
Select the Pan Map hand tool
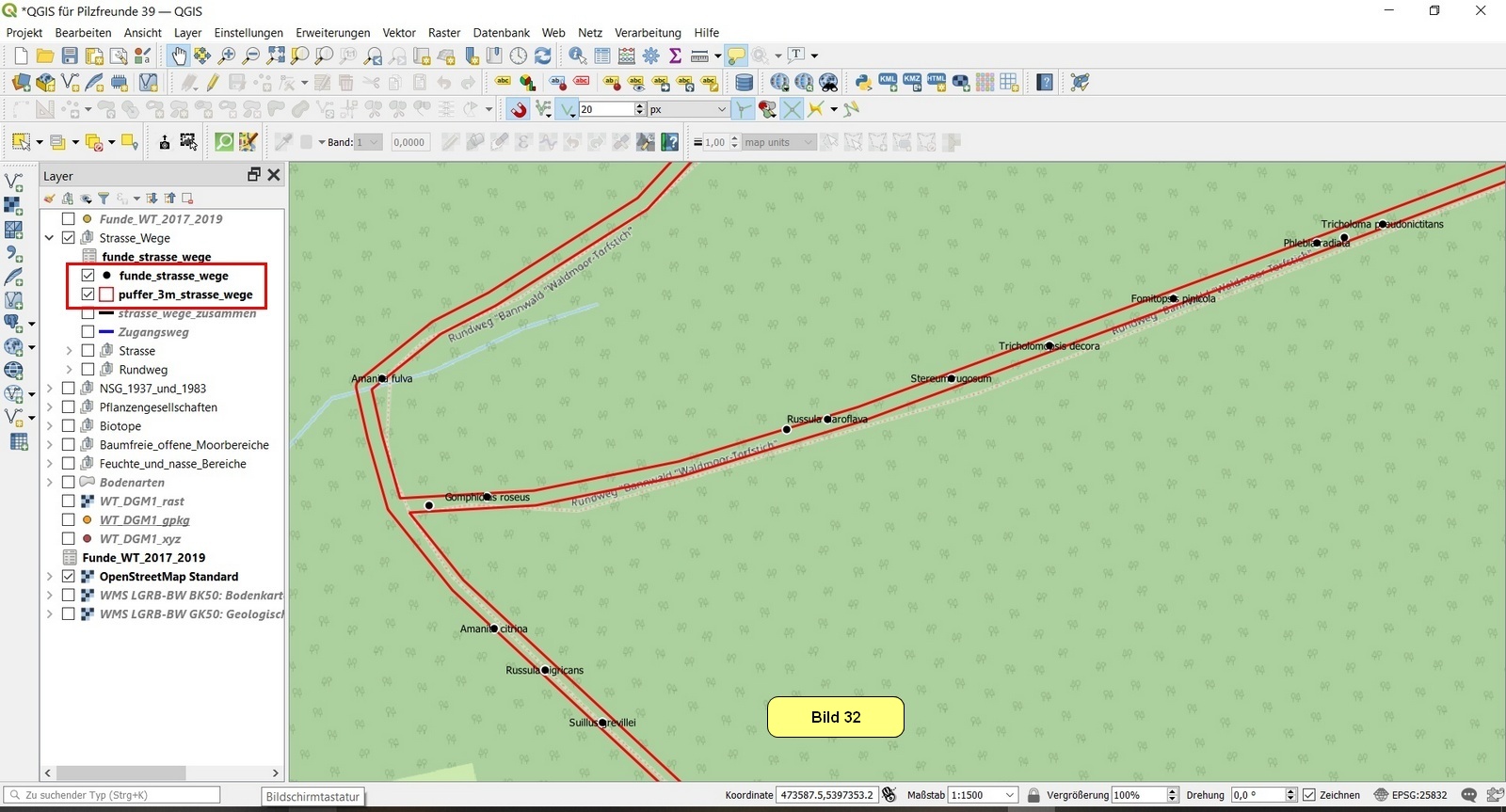point(178,56)
